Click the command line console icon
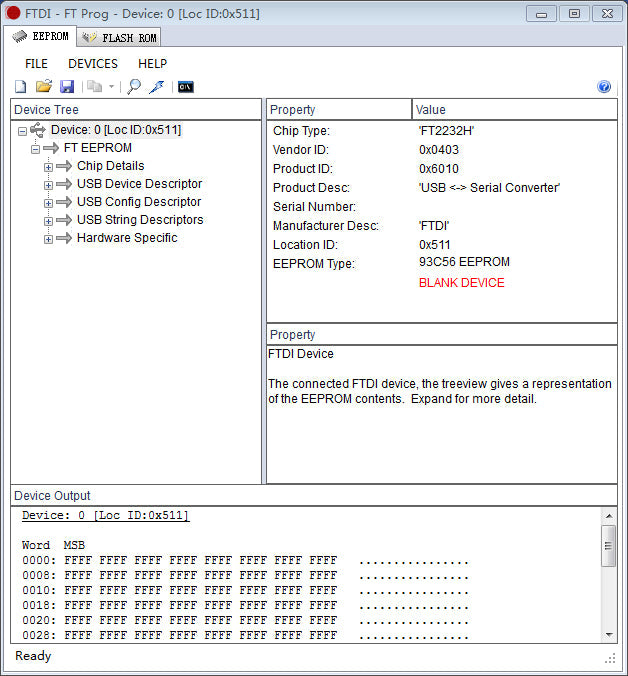 tap(186, 87)
